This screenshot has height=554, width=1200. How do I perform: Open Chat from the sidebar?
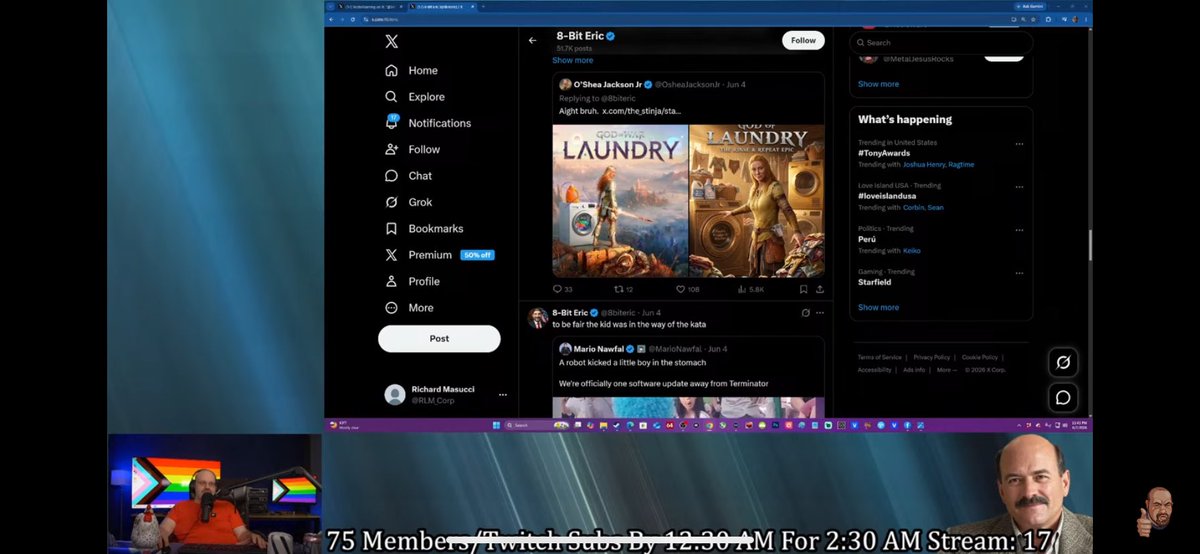[409, 175]
